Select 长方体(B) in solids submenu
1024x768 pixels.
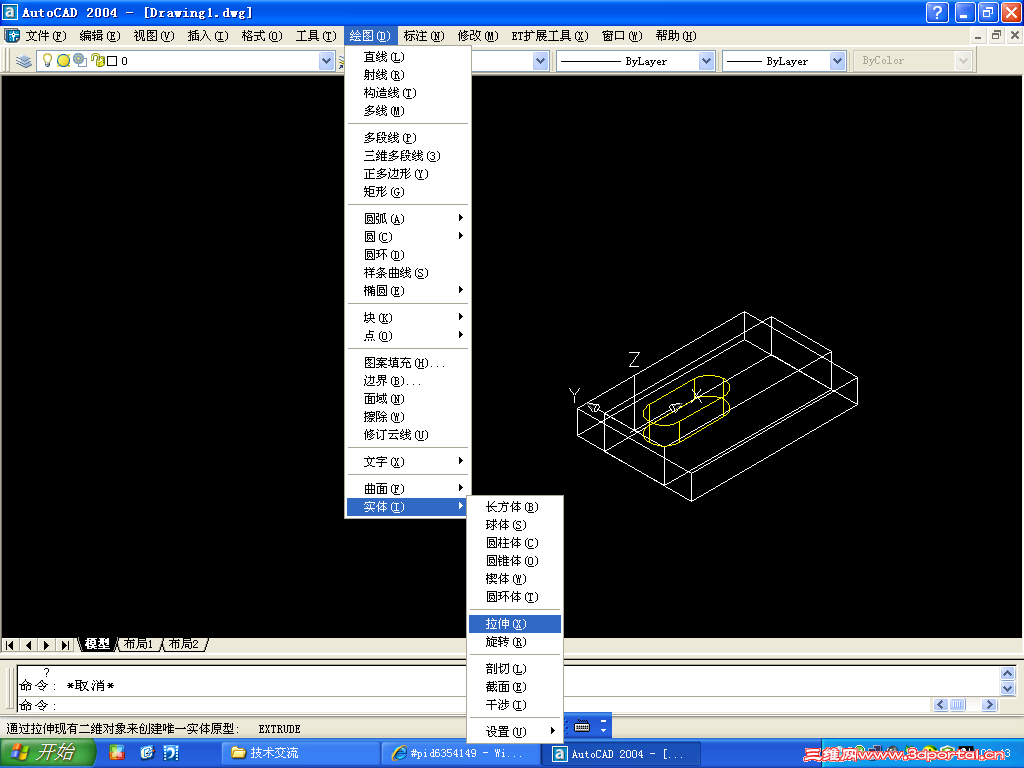pyautogui.click(x=515, y=507)
